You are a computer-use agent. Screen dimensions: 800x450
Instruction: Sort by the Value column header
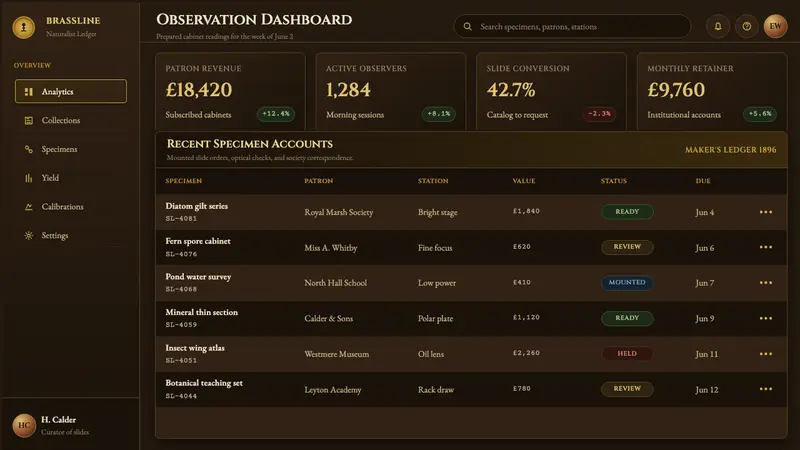coord(524,181)
